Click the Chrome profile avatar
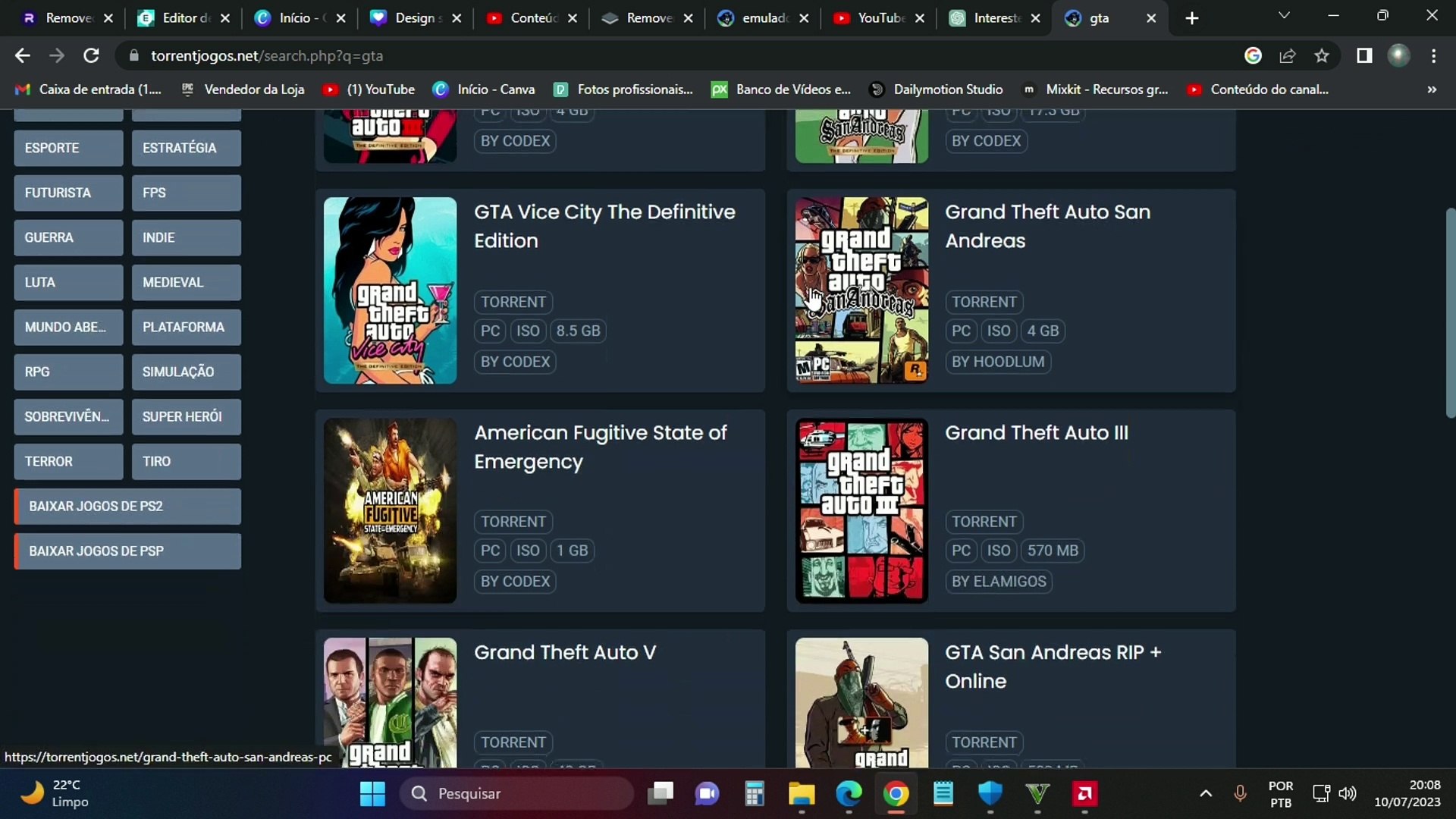 tap(1399, 55)
